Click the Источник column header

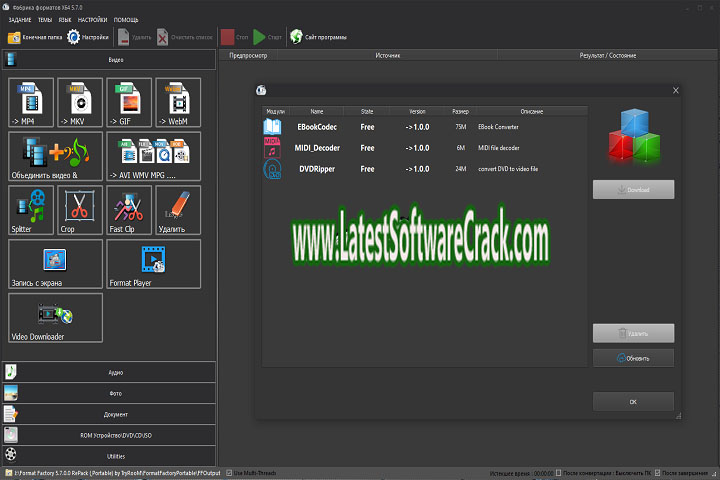tap(388, 55)
